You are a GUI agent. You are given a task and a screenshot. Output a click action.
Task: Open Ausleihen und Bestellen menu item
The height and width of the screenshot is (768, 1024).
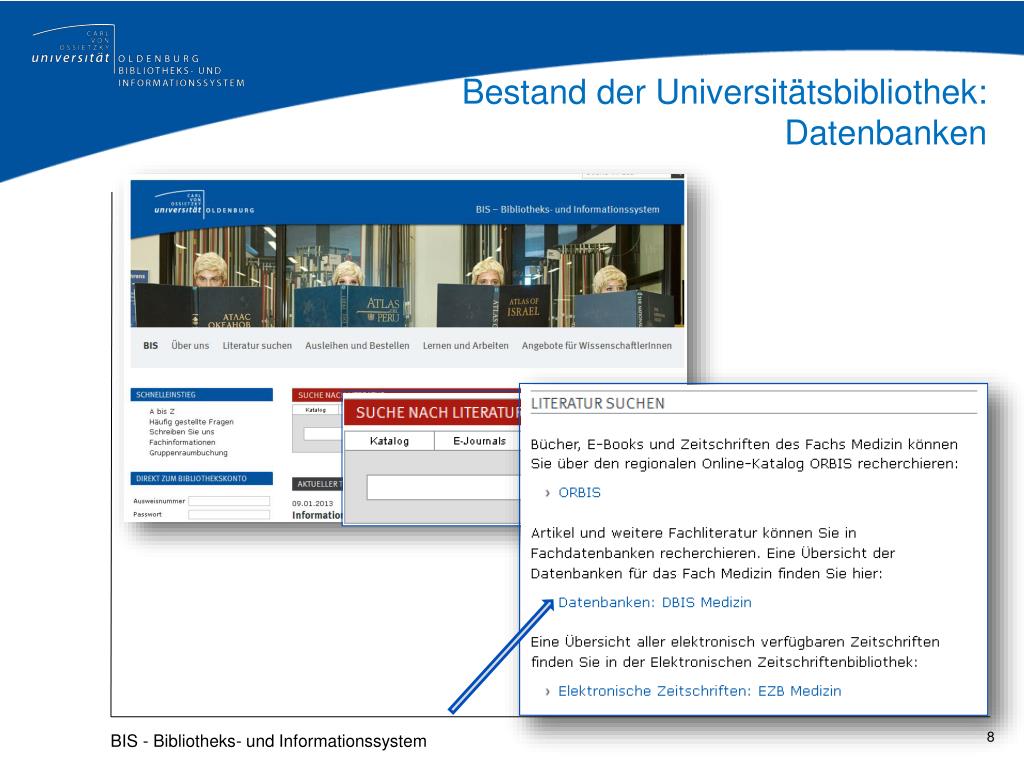coord(357,345)
